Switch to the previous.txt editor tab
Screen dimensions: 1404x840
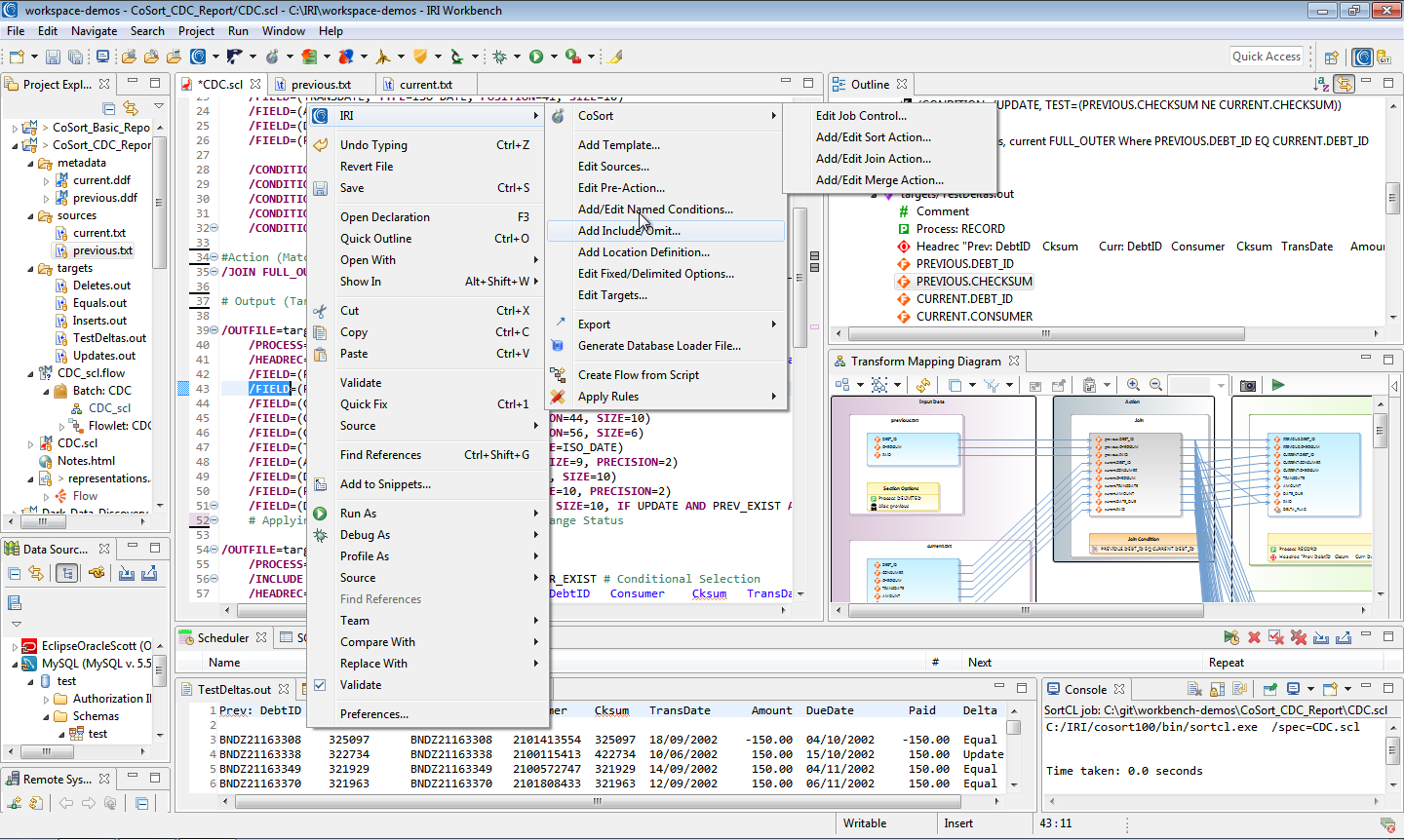322,85
